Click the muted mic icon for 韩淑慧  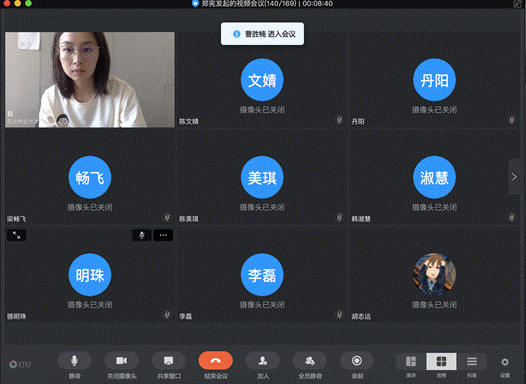click(x=512, y=217)
